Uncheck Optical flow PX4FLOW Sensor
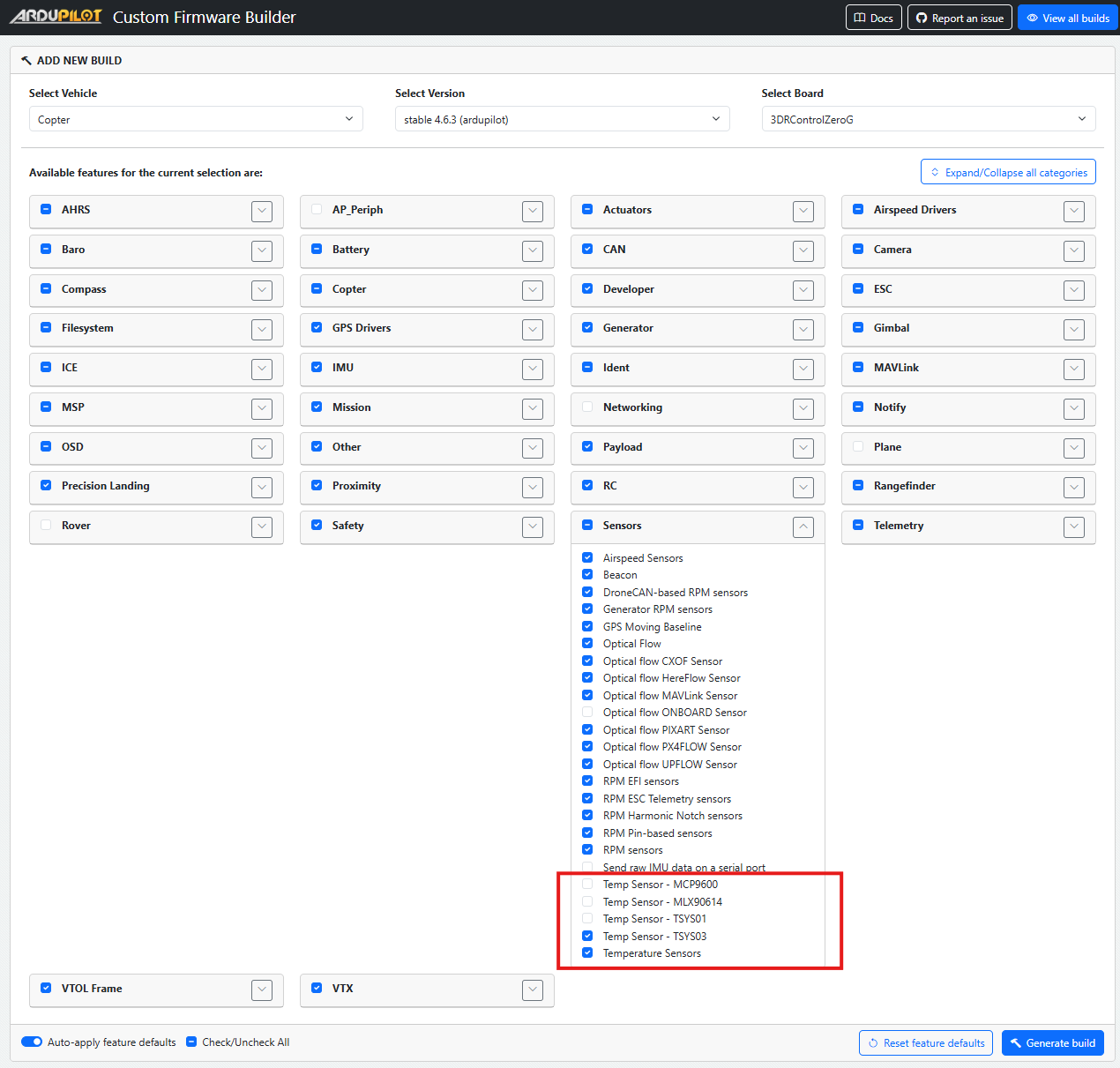This screenshot has height=1068, width=1120. tap(587, 747)
